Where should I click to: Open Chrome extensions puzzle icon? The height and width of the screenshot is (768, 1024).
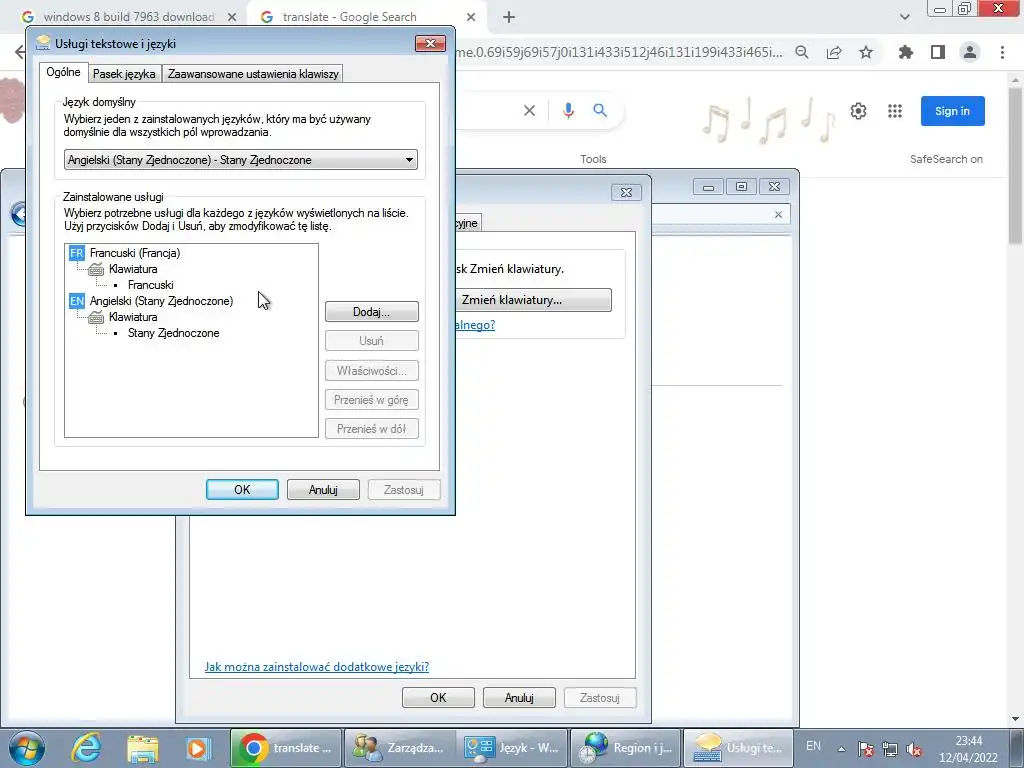[x=906, y=52]
